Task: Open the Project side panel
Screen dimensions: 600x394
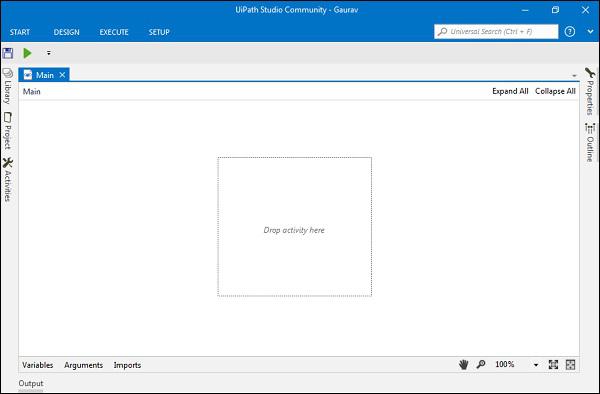Action: click(x=7, y=130)
